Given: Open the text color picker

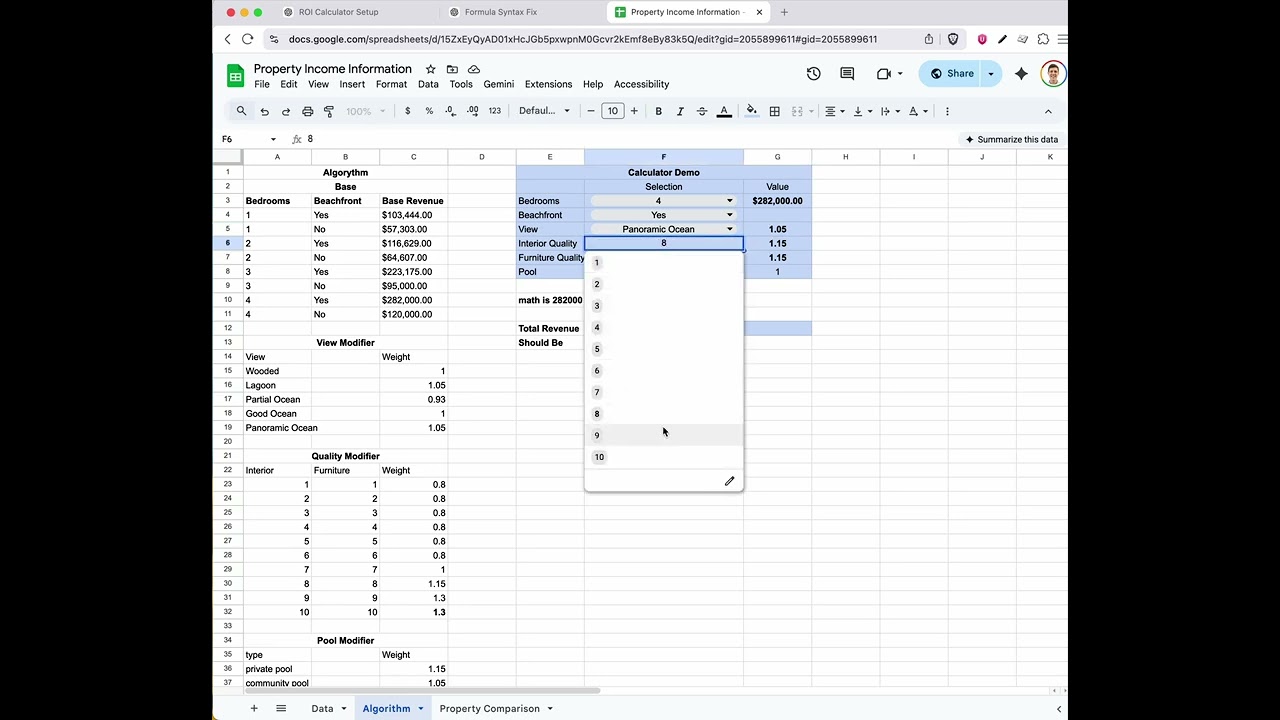Looking at the screenshot, I should tap(724, 111).
